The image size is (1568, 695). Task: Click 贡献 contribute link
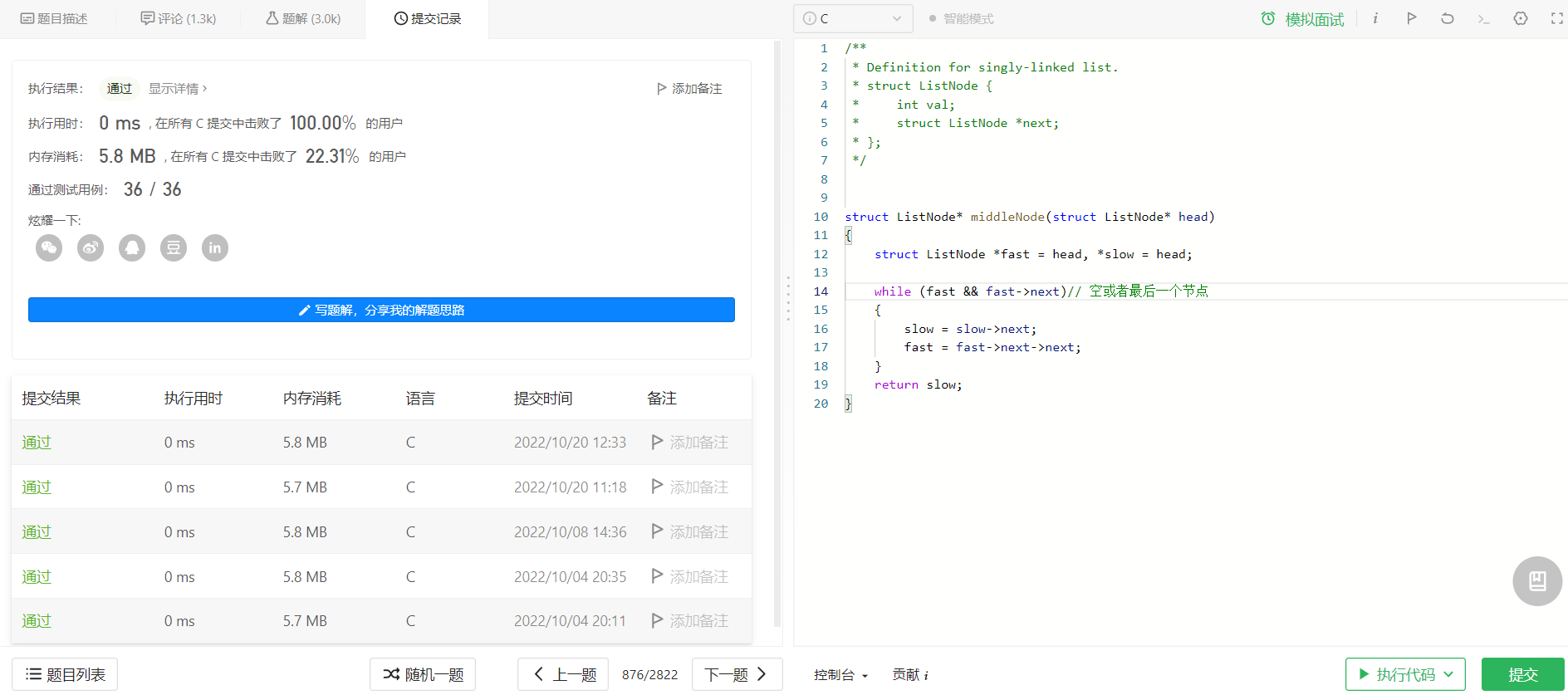(905, 675)
